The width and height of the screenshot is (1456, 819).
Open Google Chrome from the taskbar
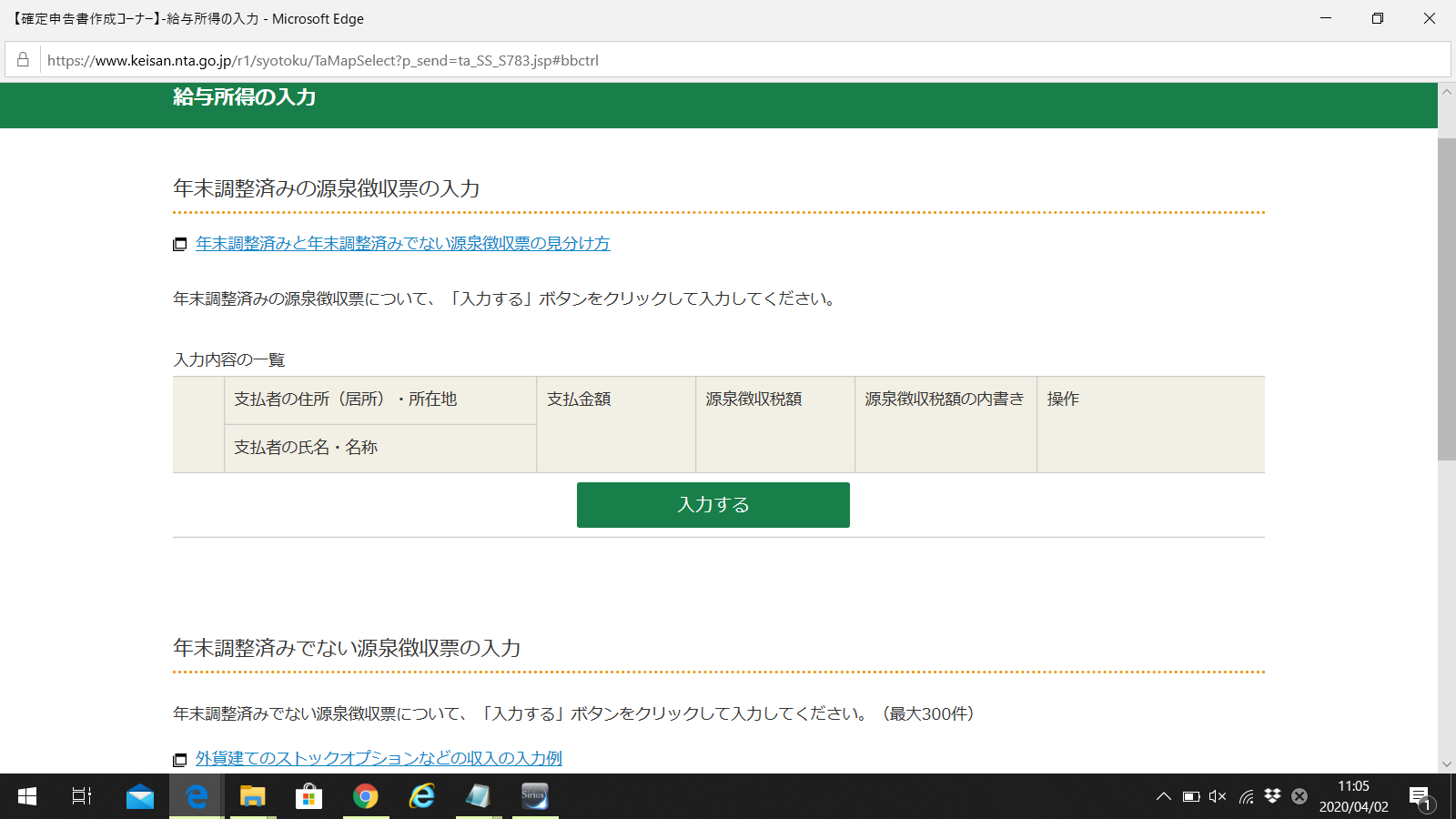pyautogui.click(x=365, y=796)
